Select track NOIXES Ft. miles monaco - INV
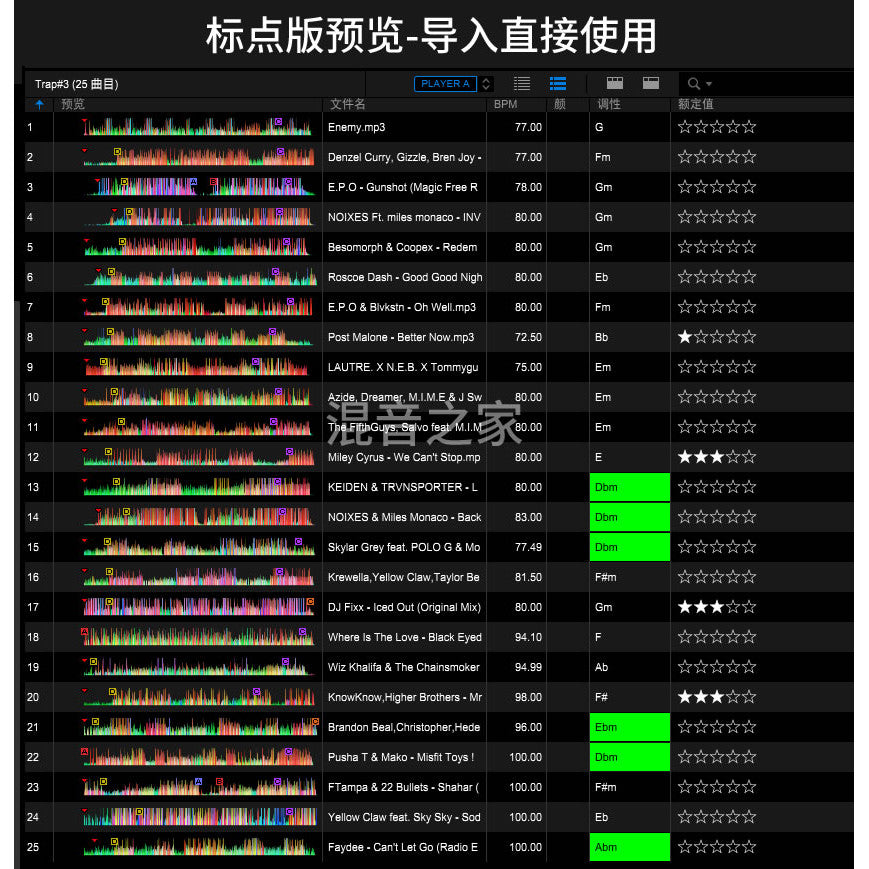 click(404, 217)
